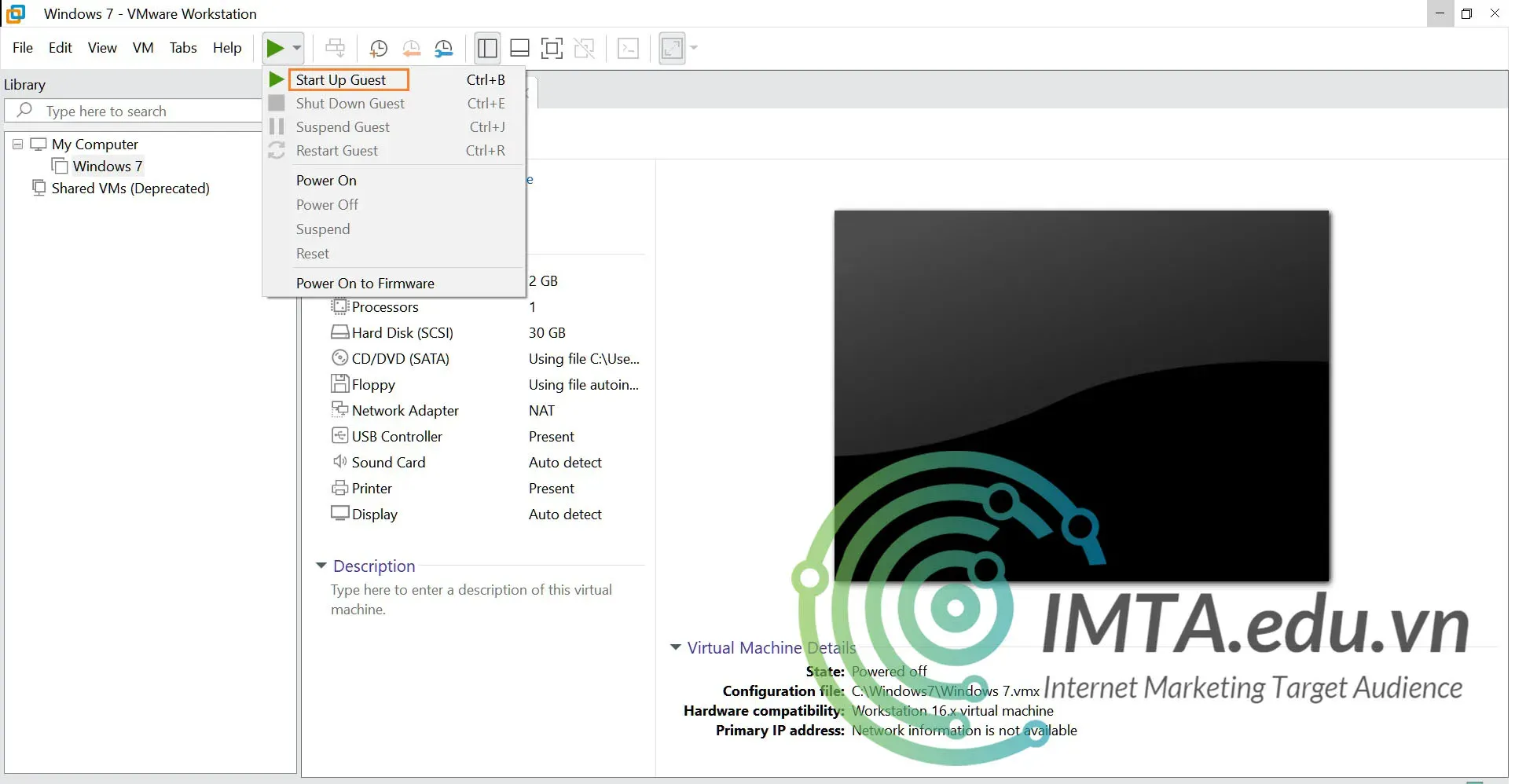Click the stretch guest display icon

point(672,49)
